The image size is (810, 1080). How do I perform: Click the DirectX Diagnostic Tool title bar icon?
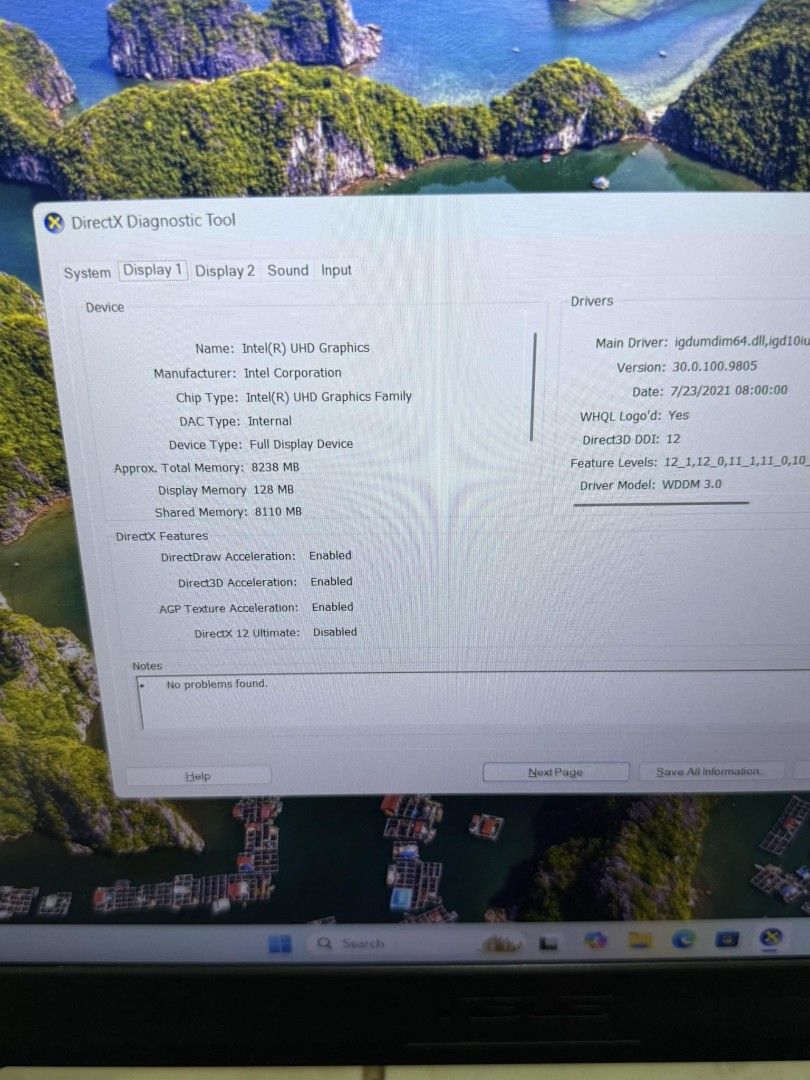pos(54,222)
